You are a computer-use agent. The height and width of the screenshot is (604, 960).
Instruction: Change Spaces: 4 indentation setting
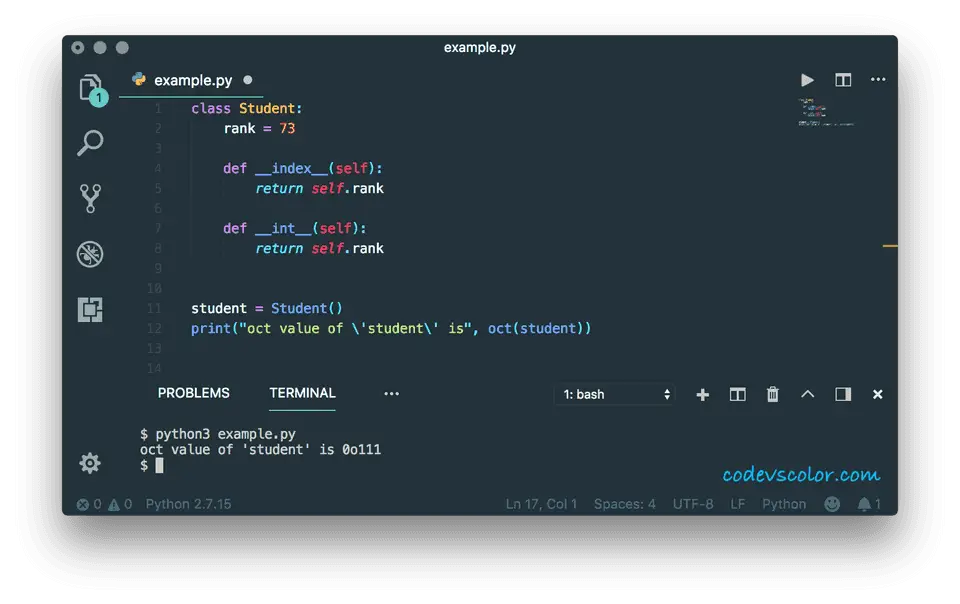coord(624,504)
